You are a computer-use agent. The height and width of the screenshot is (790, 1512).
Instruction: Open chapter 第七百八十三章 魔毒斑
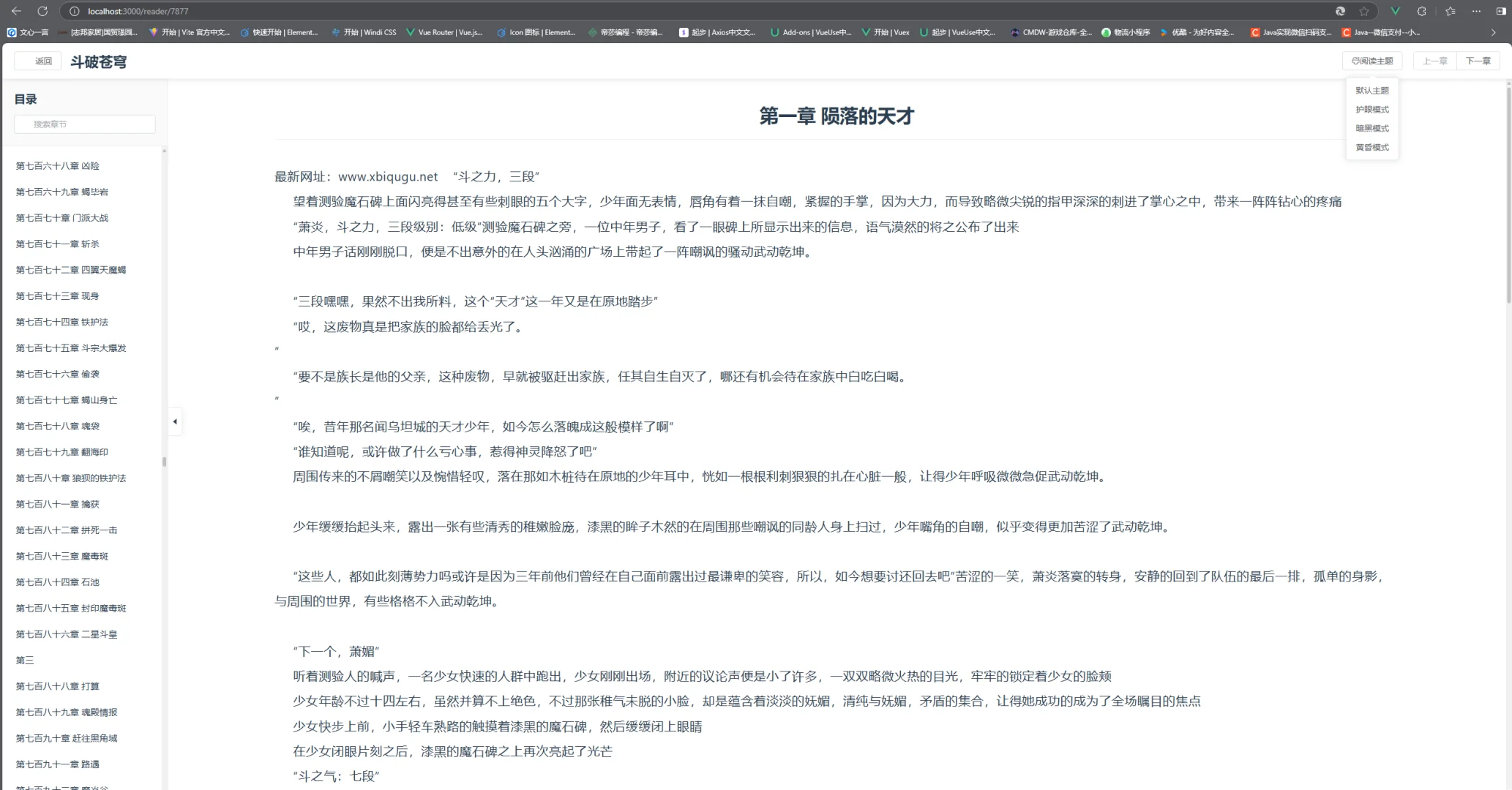(62, 556)
